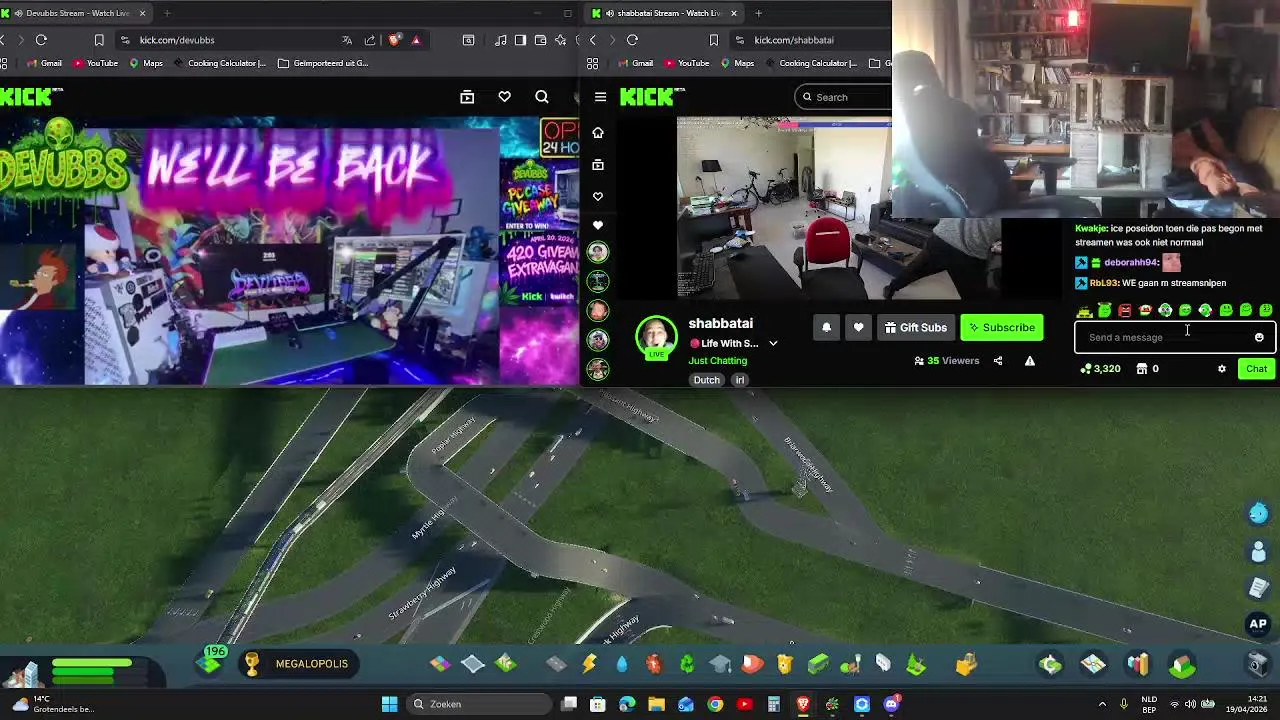Open the filled heart icon in shabbatai sidebar
1280x720 pixels.
coord(598,225)
